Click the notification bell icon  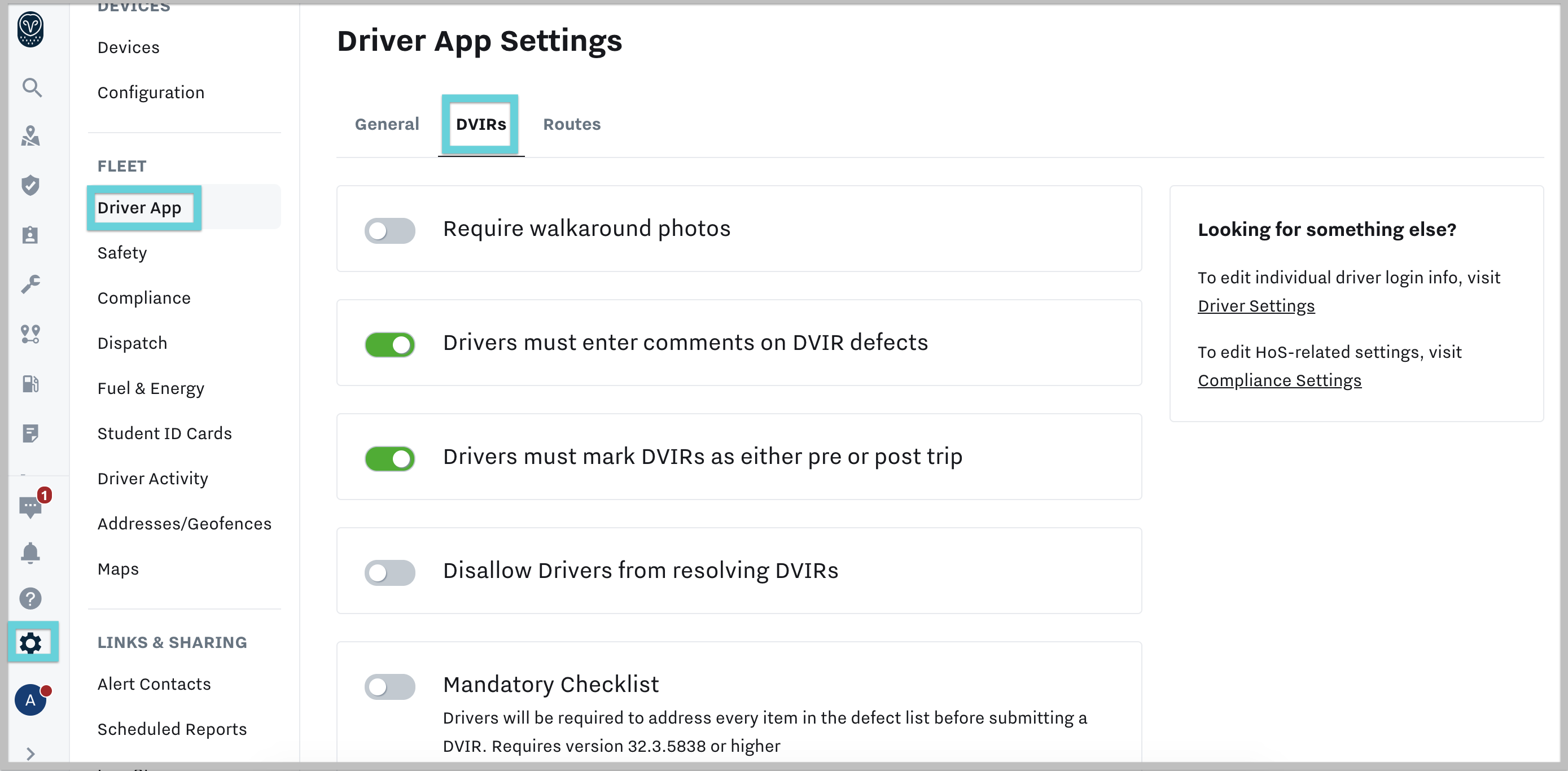click(32, 553)
